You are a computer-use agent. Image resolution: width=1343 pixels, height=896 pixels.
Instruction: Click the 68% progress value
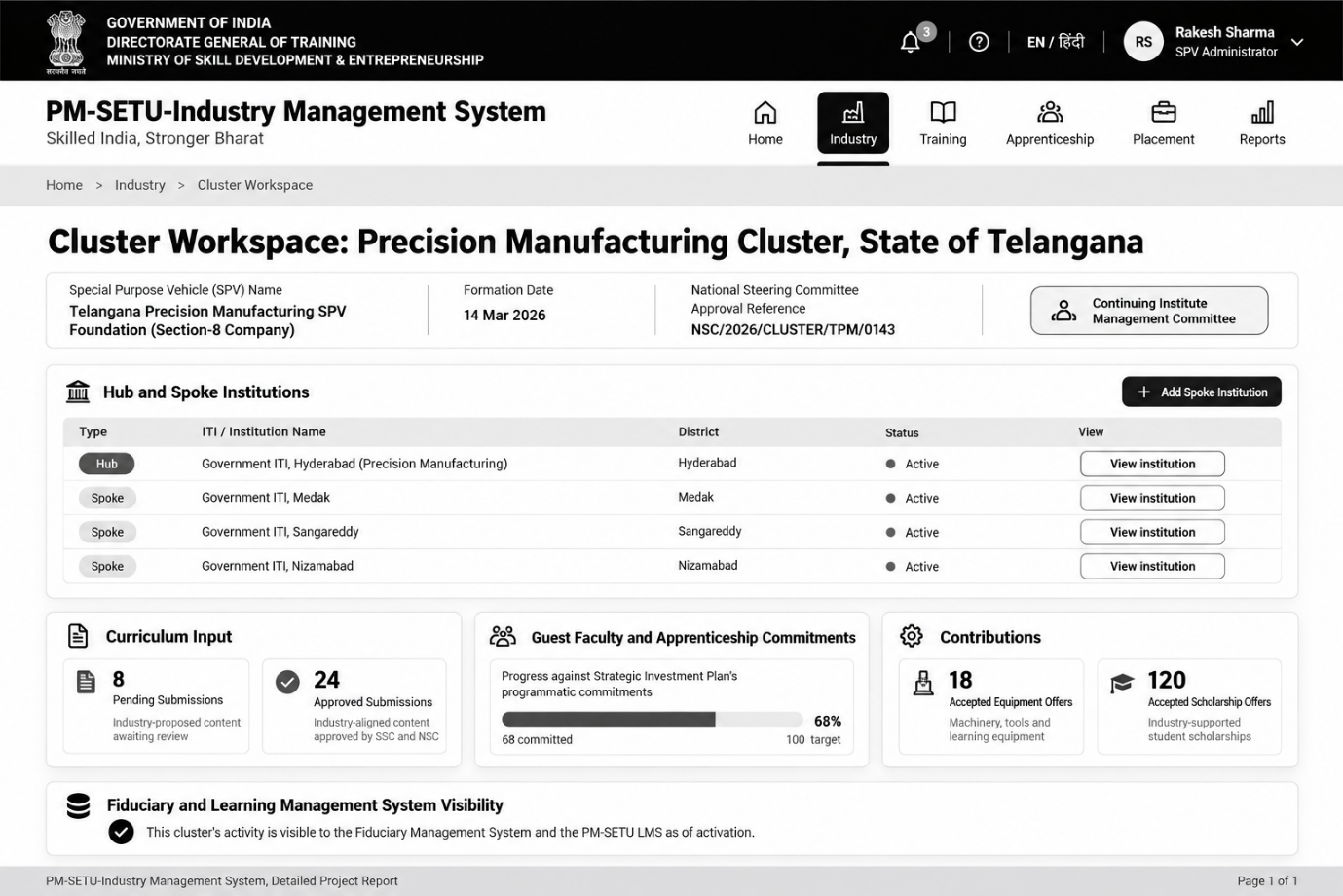(828, 721)
